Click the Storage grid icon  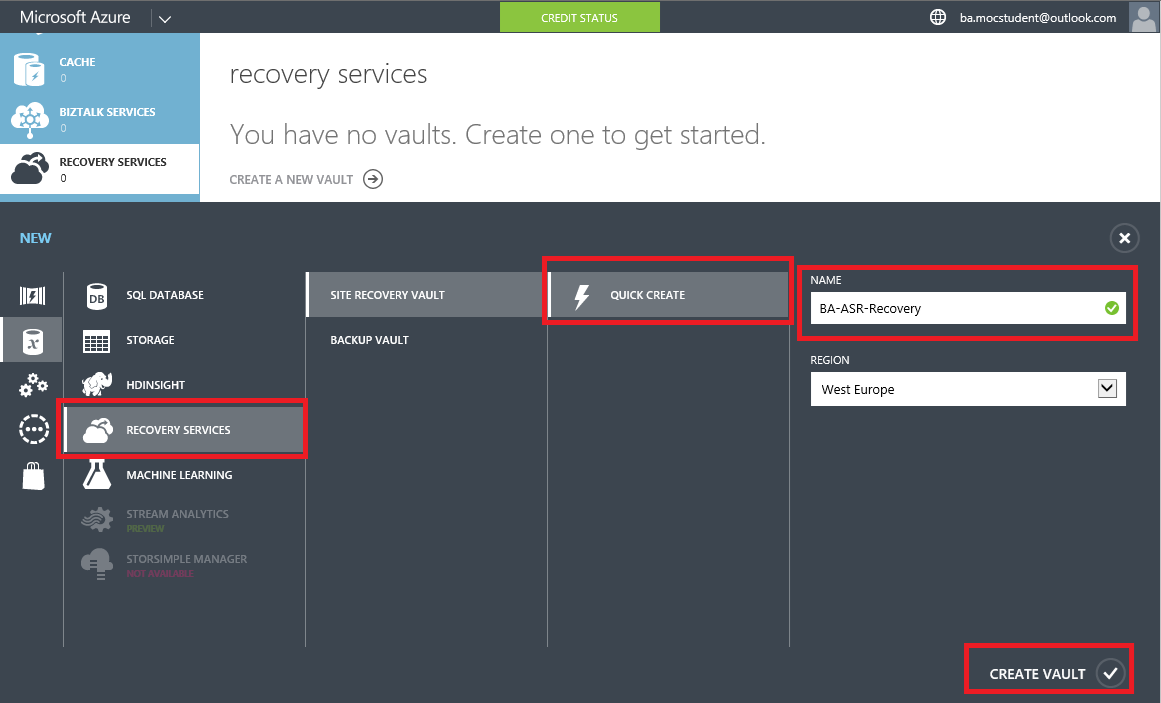point(96,341)
